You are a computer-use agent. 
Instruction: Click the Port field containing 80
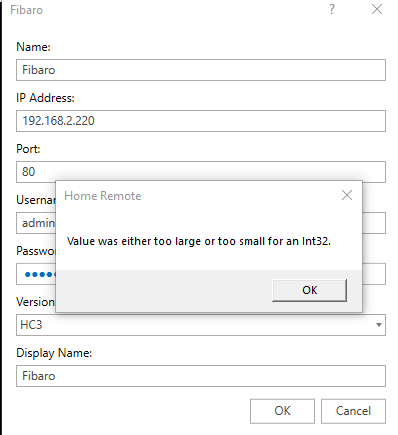[201, 172]
